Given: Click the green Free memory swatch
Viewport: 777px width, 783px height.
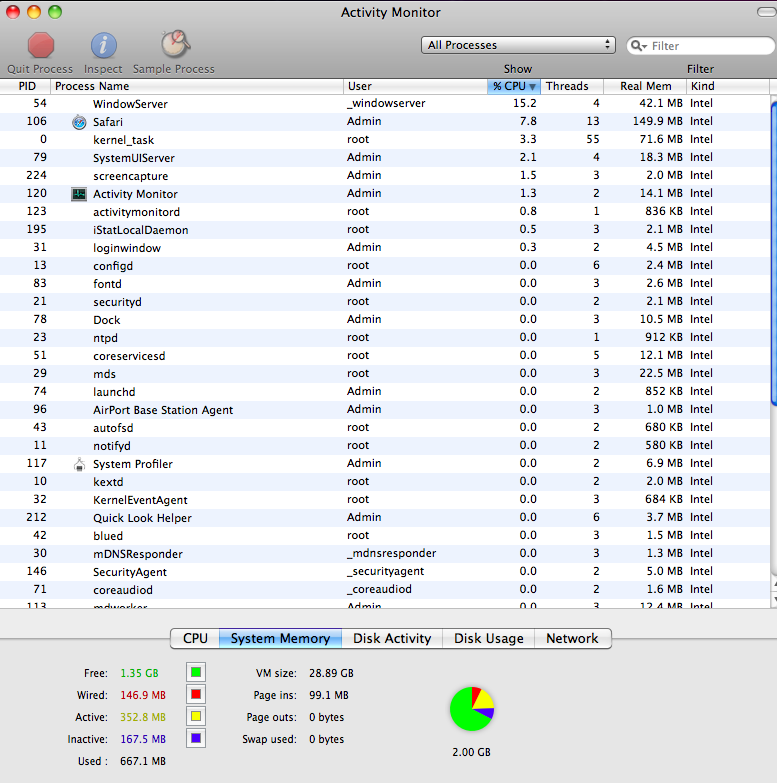Looking at the screenshot, I should (196, 672).
